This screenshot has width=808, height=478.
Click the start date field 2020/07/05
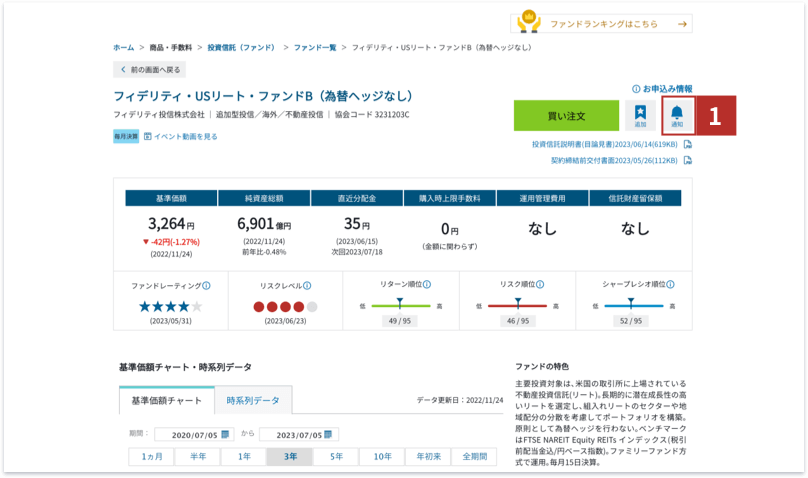pos(194,435)
